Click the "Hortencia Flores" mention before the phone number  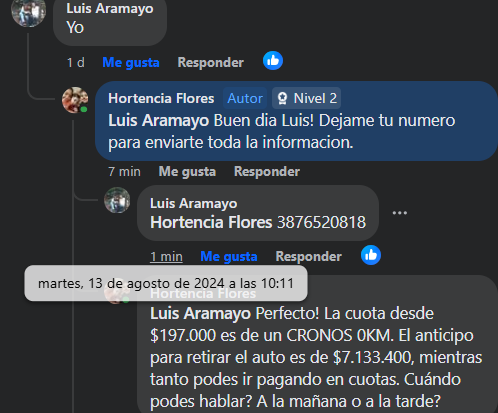pyautogui.click(x=211, y=222)
